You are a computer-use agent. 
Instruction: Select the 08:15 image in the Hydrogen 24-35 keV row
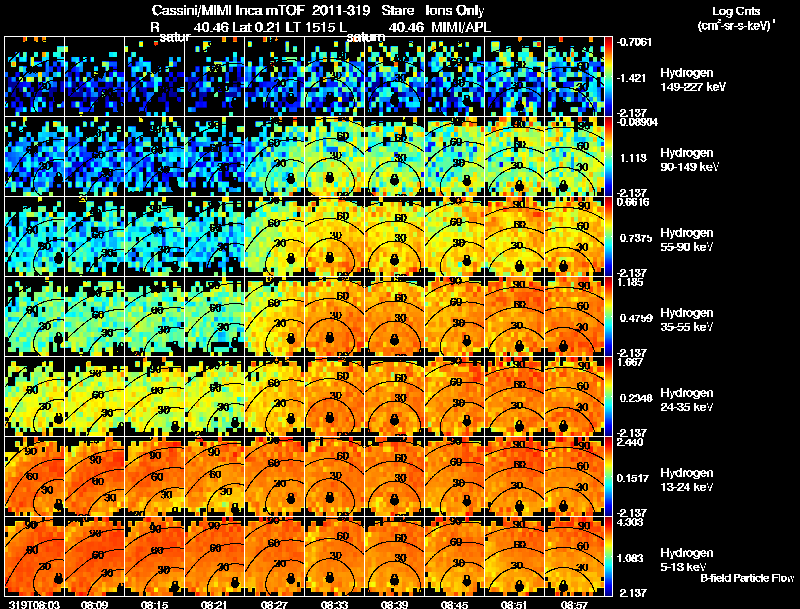tap(155, 396)
